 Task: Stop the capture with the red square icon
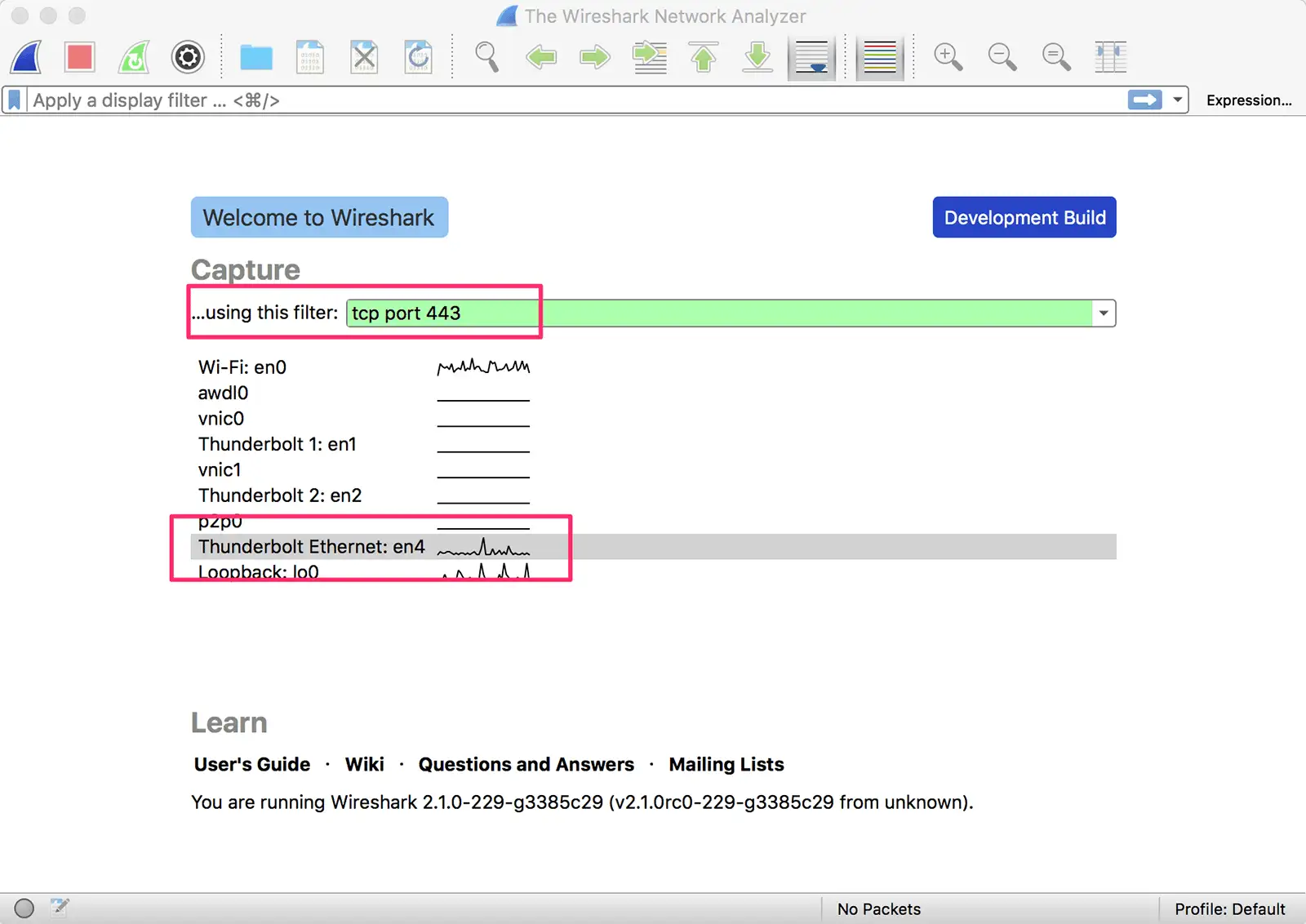coord(80,57)
